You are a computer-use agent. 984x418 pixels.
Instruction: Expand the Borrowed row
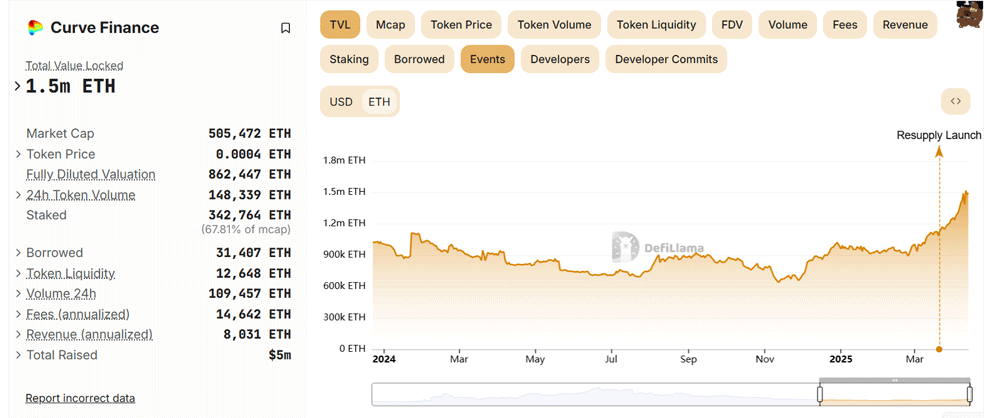coord(19,253)
